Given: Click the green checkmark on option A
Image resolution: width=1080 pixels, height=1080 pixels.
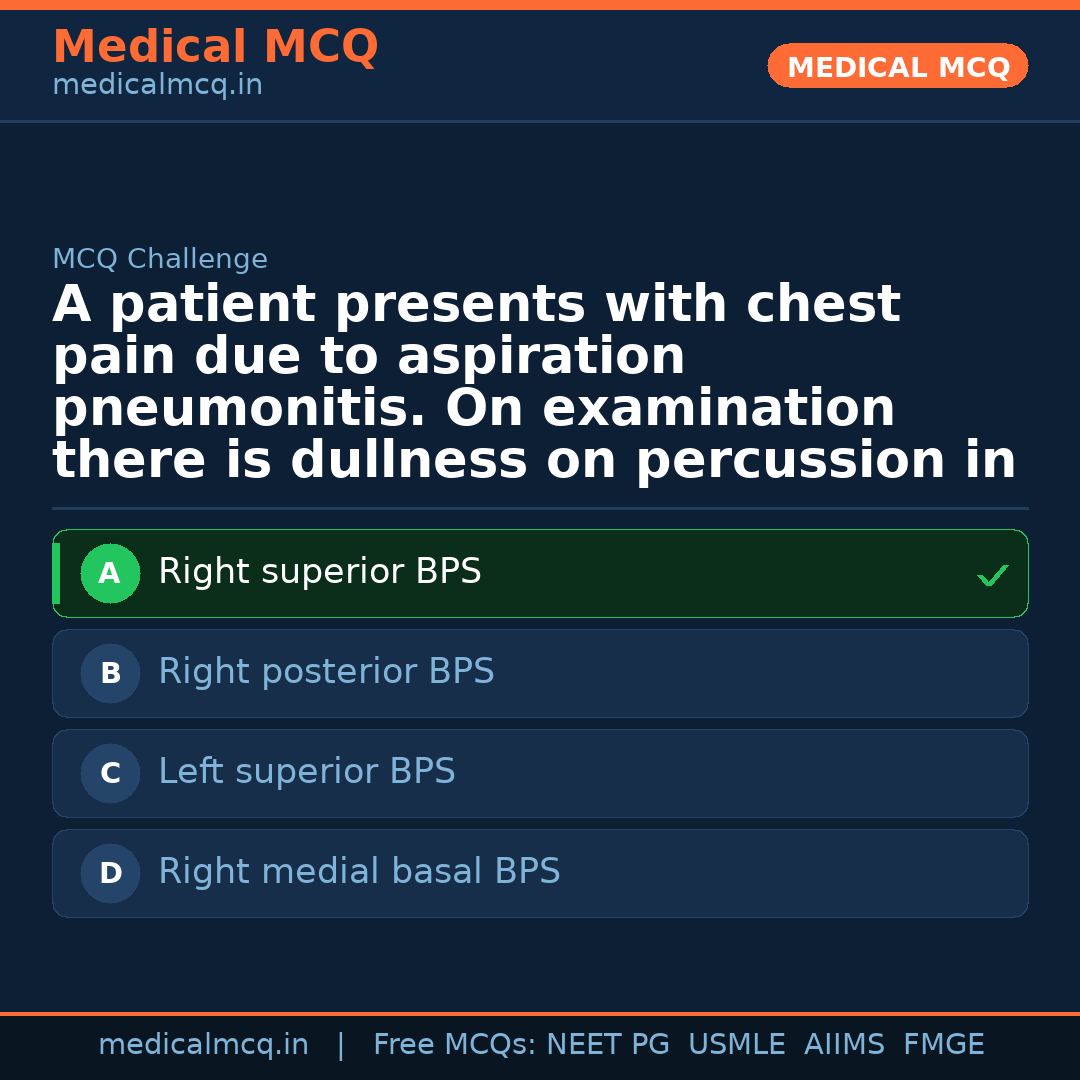Looking at the screenshot, I should [x=992, y=575].
